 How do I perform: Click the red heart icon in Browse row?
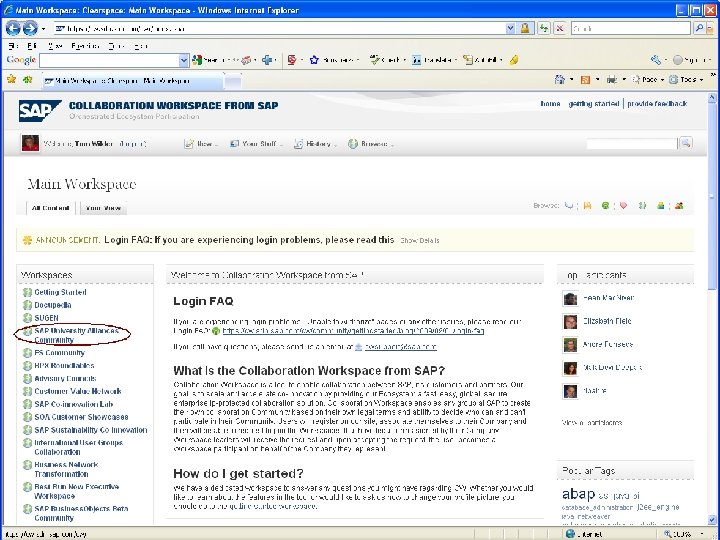point(623,206)
